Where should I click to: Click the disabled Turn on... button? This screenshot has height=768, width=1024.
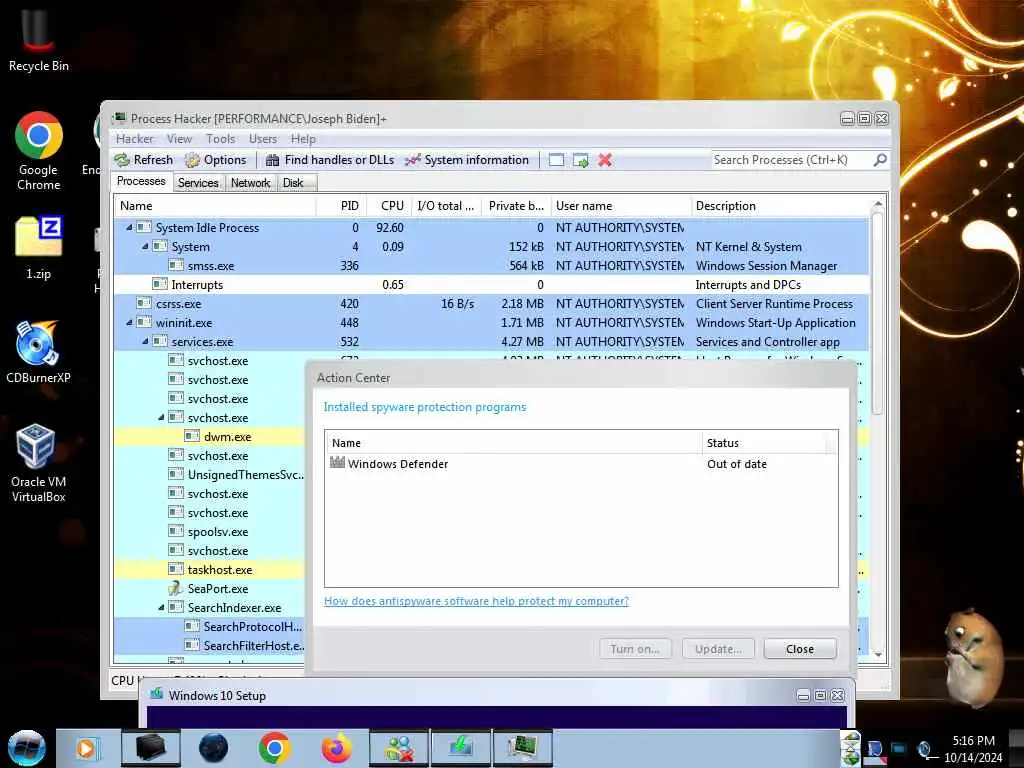pos(635,648)
